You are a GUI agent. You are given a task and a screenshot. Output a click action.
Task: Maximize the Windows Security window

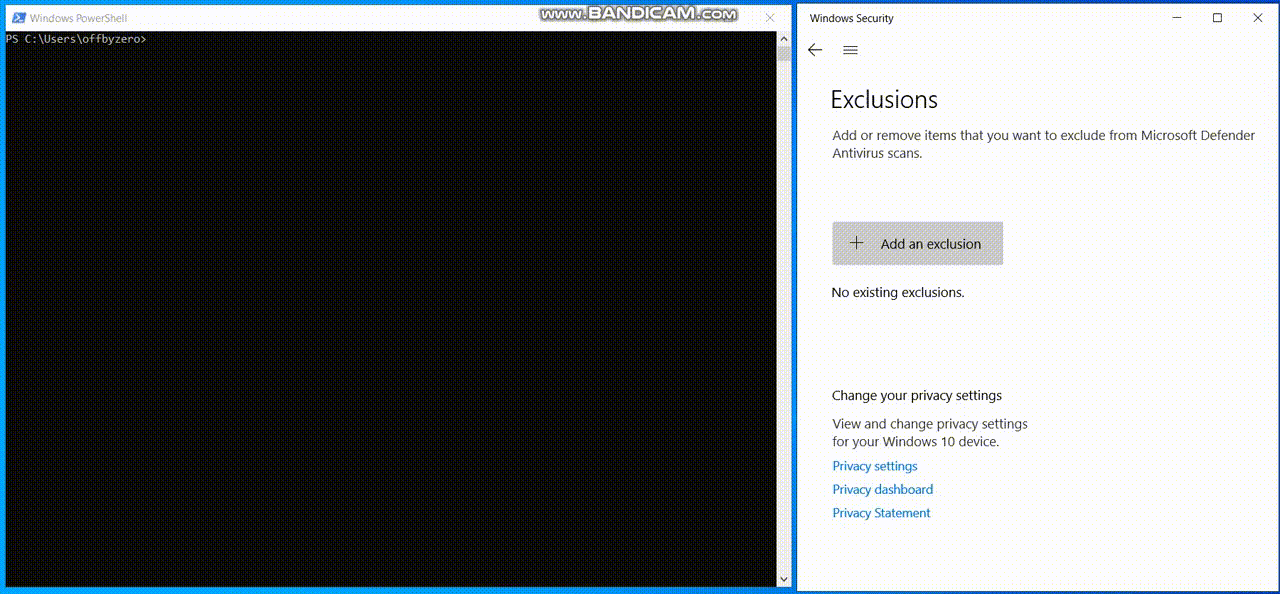click(x=1217, y=18)
